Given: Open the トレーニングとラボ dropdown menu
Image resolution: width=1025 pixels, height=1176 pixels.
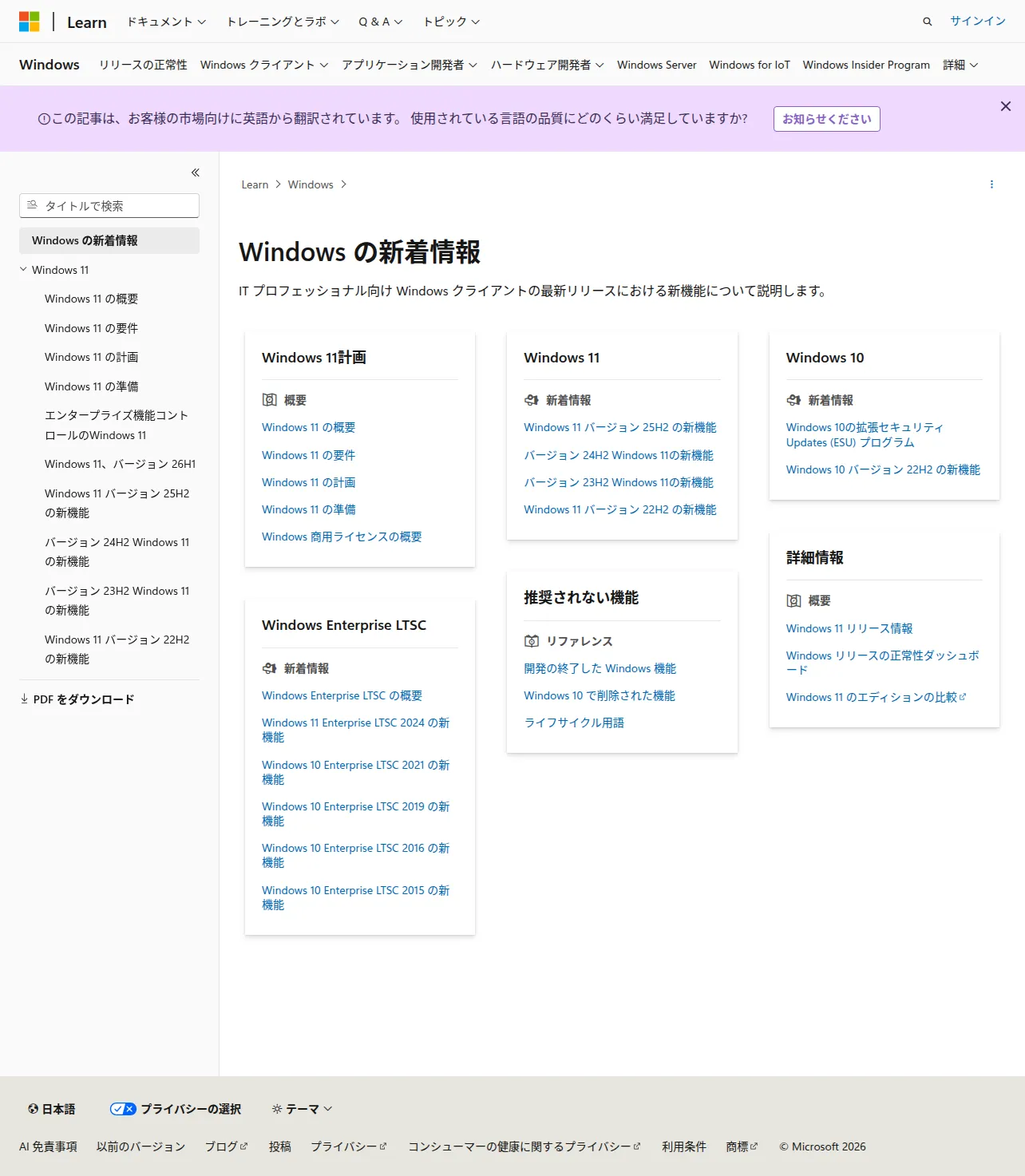Looking at the screenshot, I should (283, 22).
